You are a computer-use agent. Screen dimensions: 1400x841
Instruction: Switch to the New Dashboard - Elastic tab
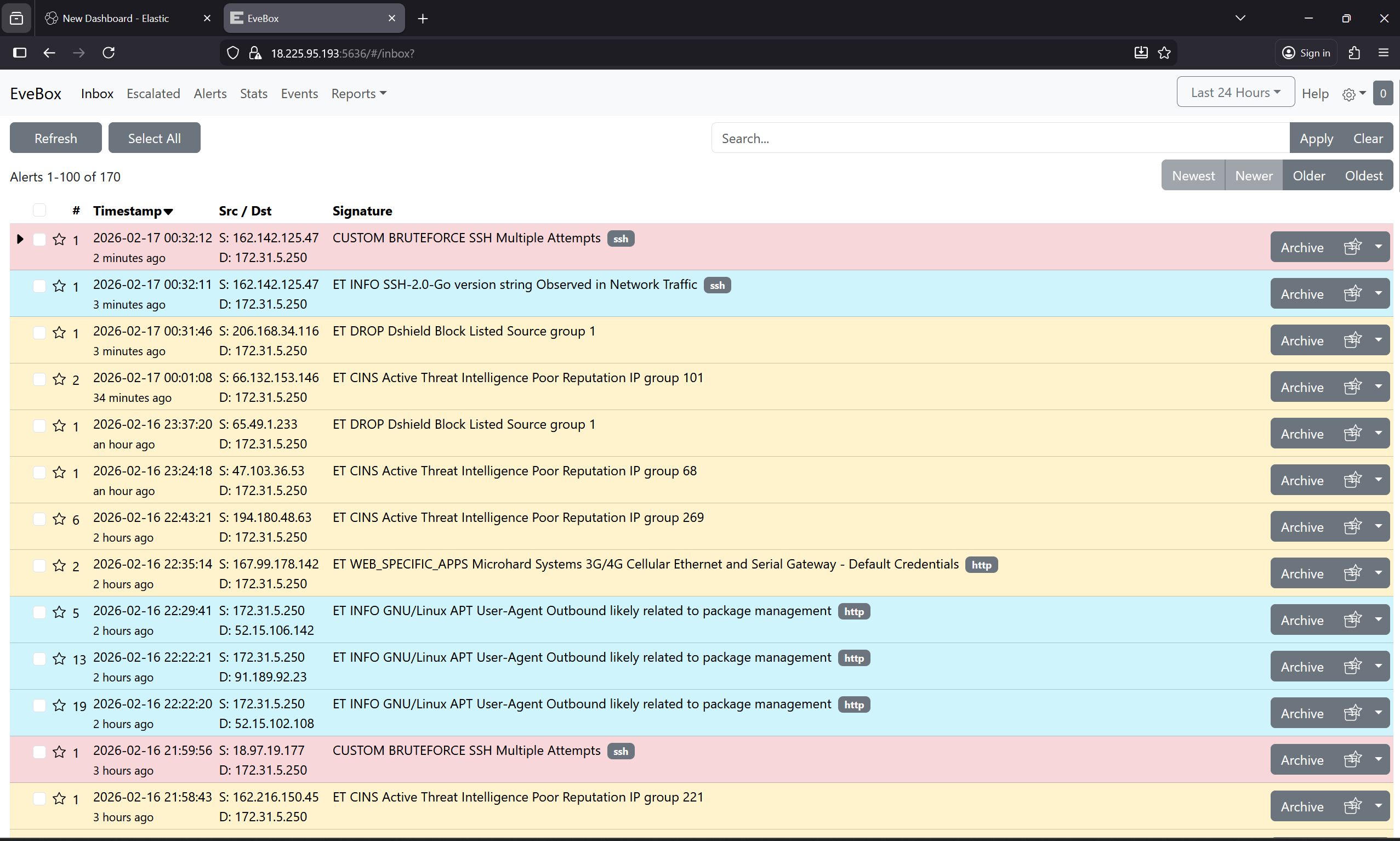pos(115,18)
